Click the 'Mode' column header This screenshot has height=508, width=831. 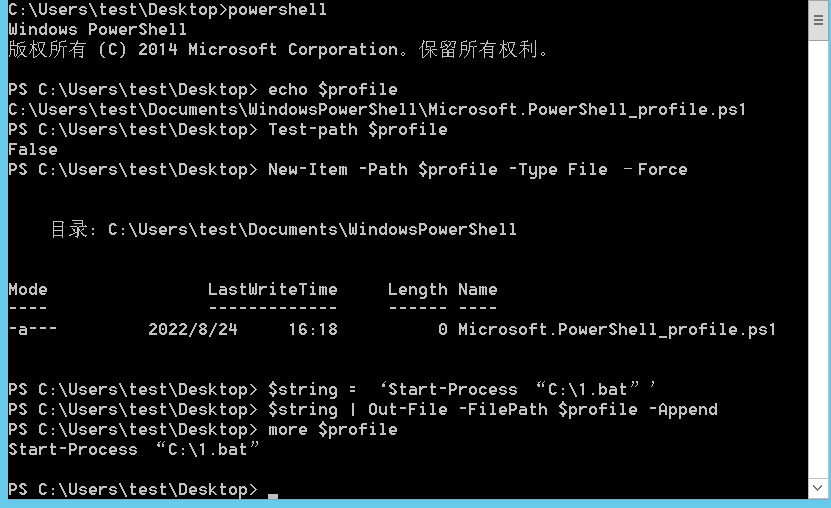coord(28,290)
